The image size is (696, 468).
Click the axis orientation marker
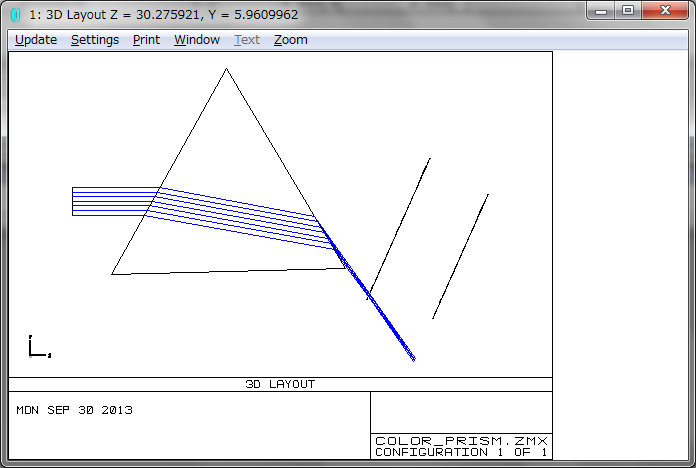coord(40,346)
